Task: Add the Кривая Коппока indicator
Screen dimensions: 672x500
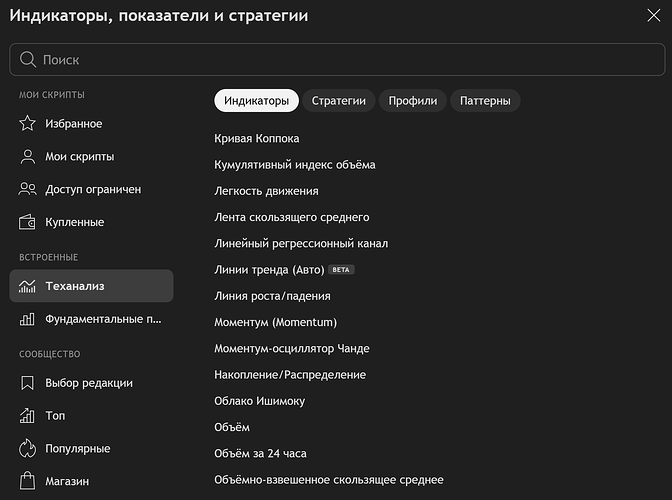Action: pos(257,138)
